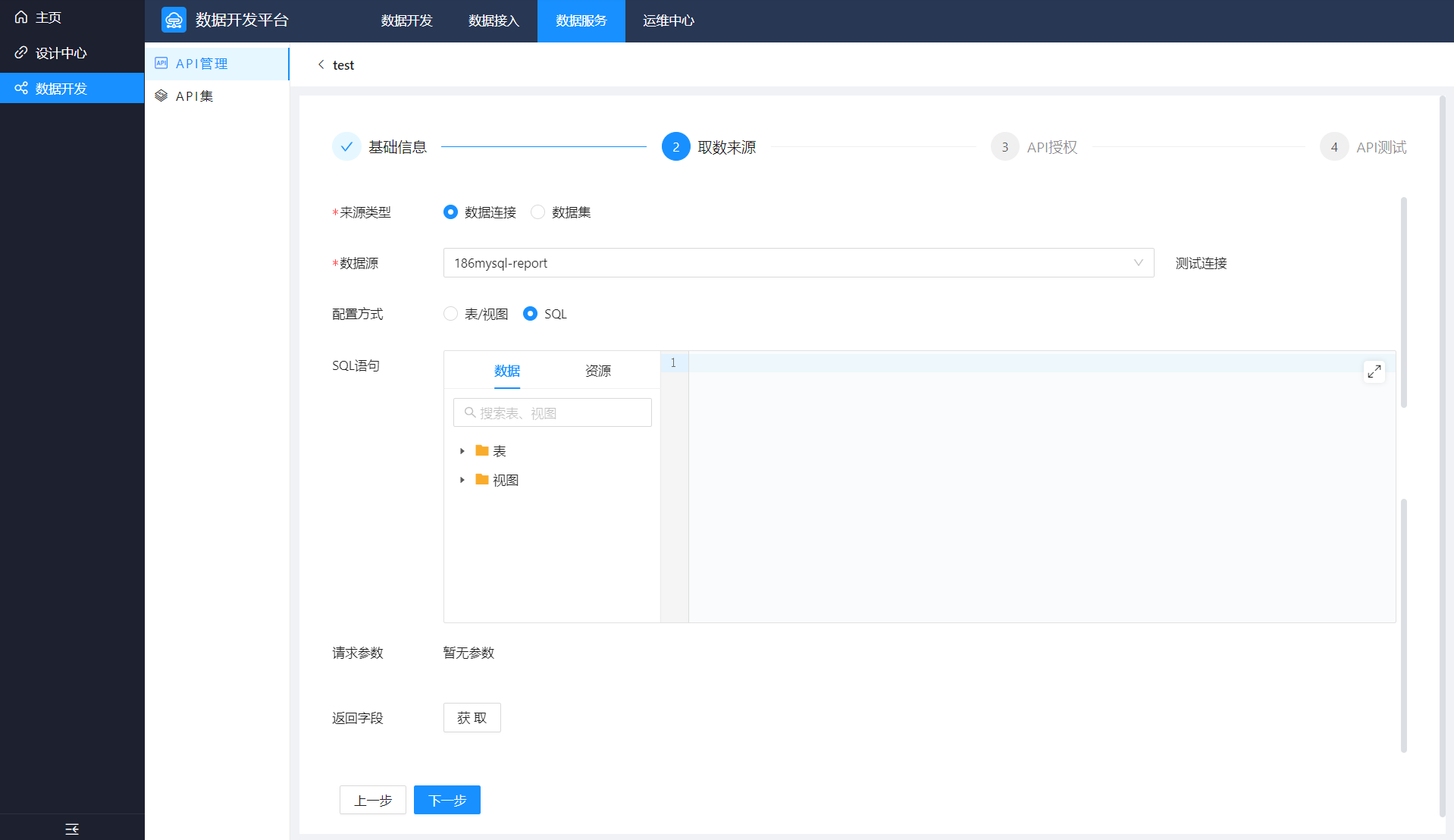This screenshot has width=1454, height=840.
Task: Switch to the 资源 tab
Action: (x=597, y=371)
